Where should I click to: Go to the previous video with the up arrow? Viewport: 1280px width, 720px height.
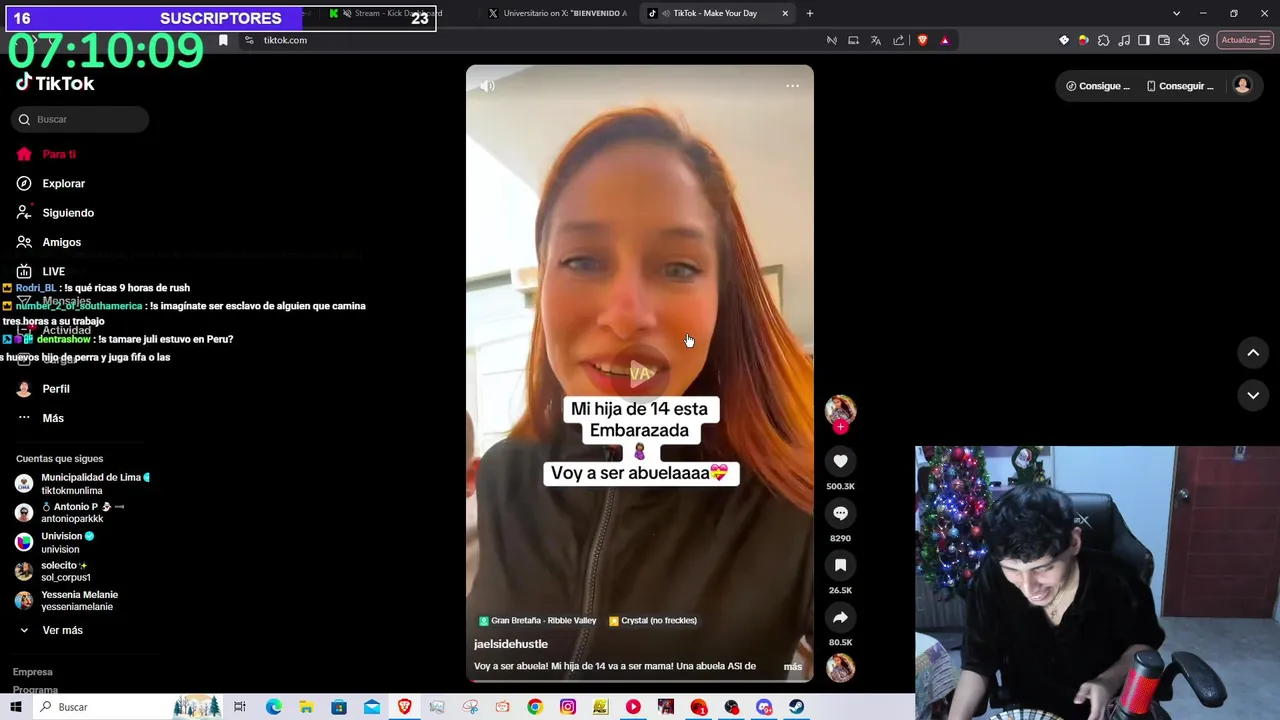point(1253,352)
